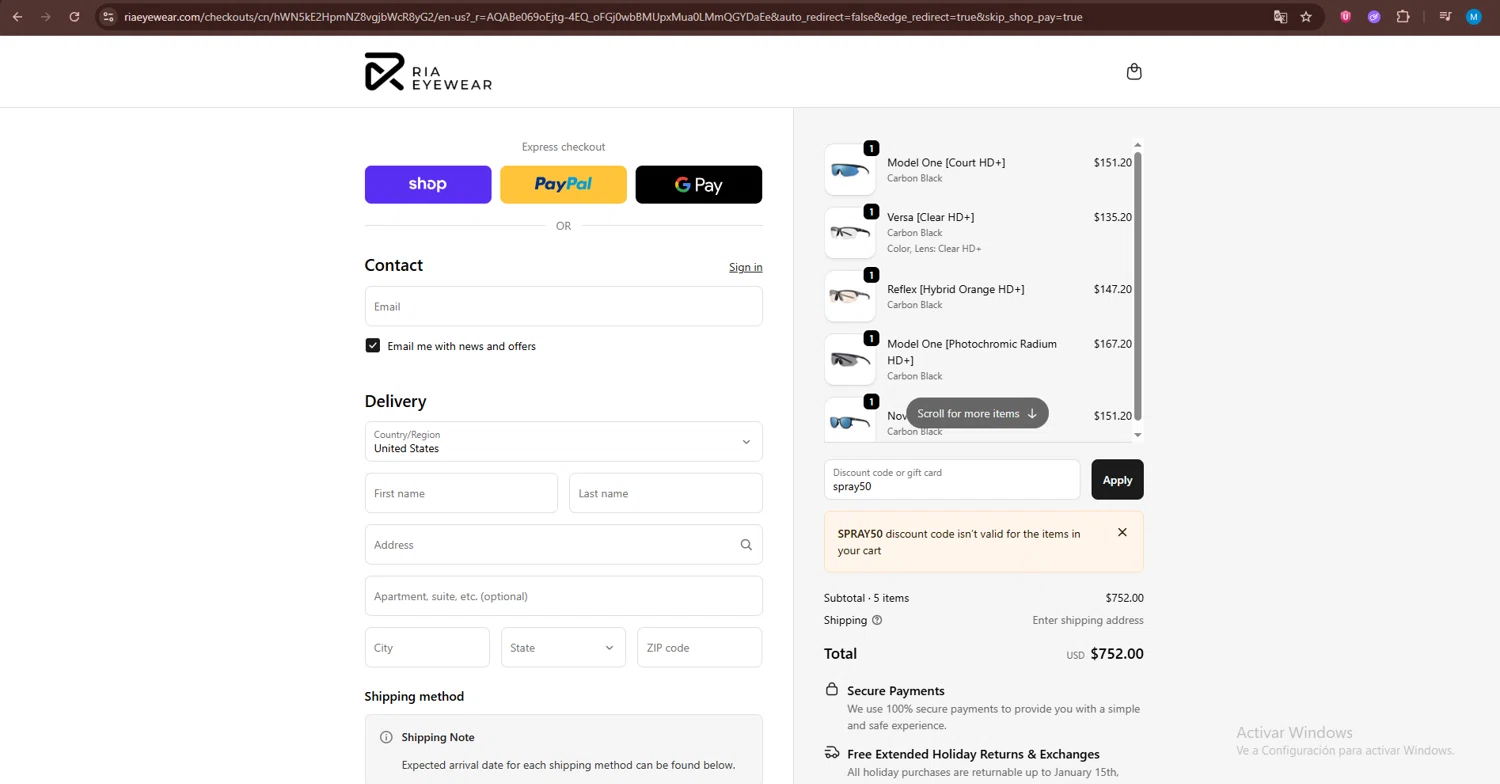Toggle Email me with news and offers
Screen dimensions: 1500x784
tap(373, 346)
